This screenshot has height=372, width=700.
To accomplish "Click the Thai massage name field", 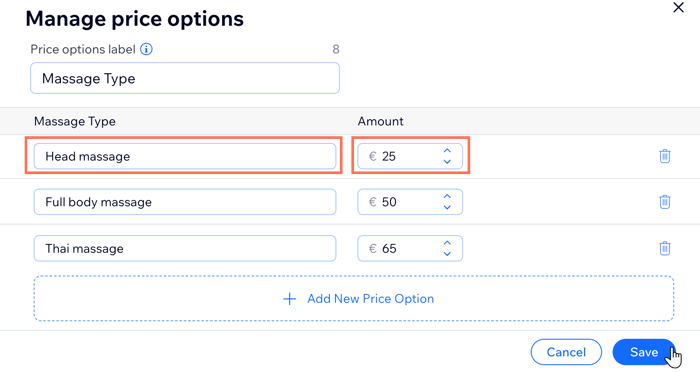I will pos(185,248).
